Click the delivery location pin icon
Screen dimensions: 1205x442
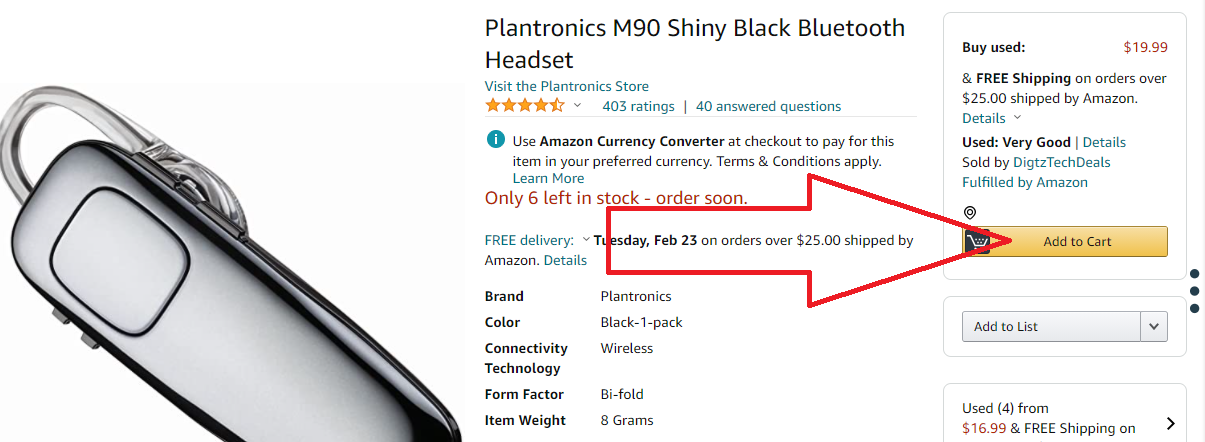click(x=969, y=213)
